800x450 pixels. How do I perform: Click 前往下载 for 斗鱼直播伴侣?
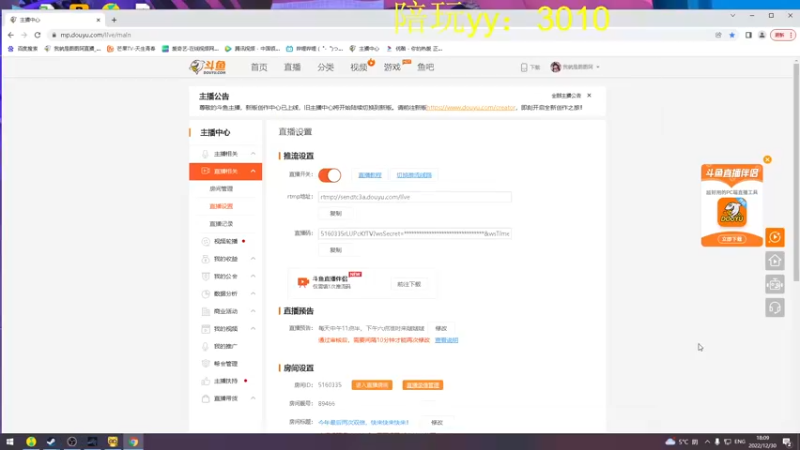coord(409,284)
